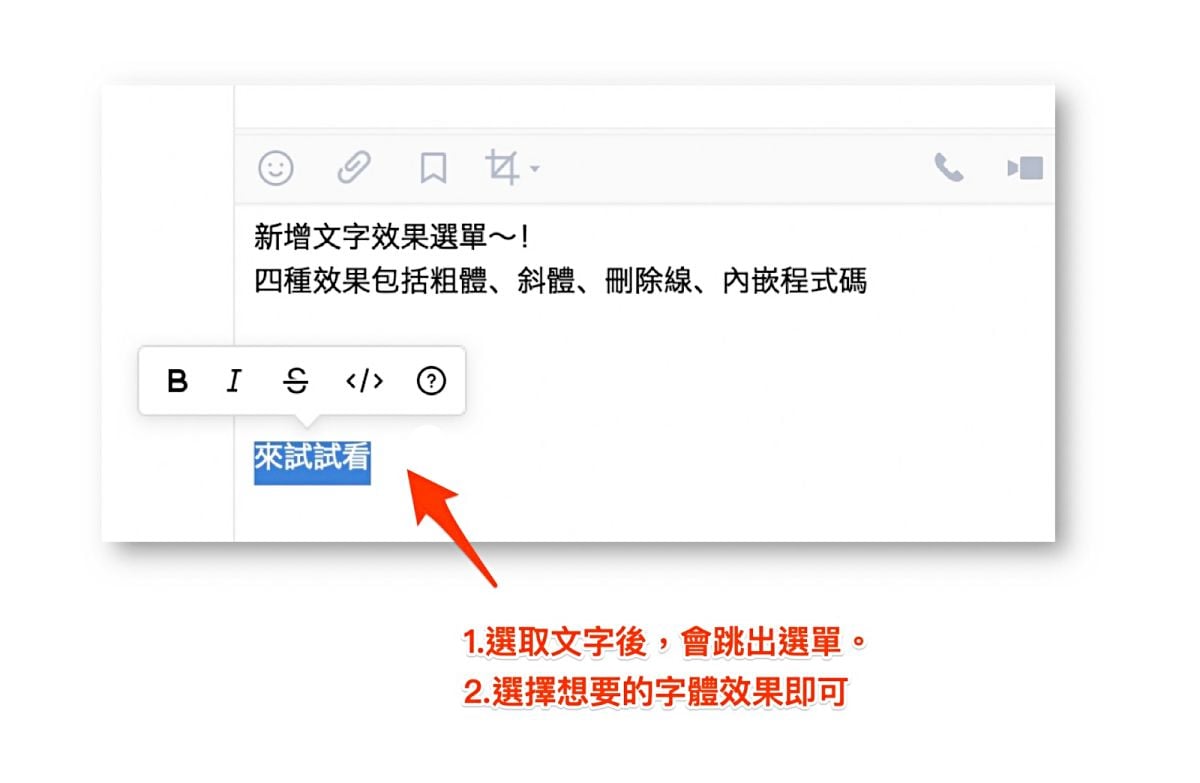Viewport: 1200px width, 783px height.
Task: Apply strikethrough to the selected text
Action: pyautogui.click(x=296, y=381)
